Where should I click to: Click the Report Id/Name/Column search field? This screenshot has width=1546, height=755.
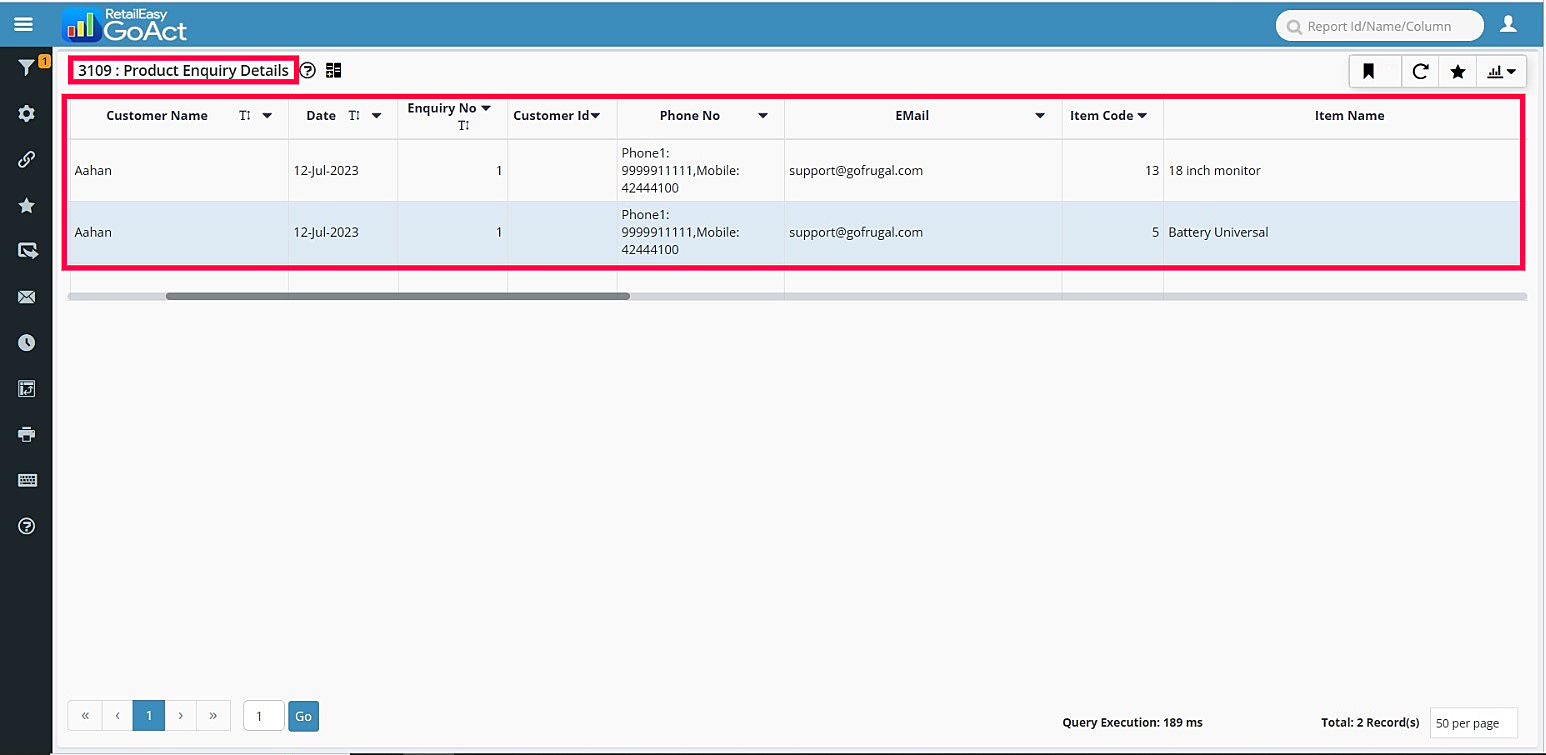coord(1378,26)
